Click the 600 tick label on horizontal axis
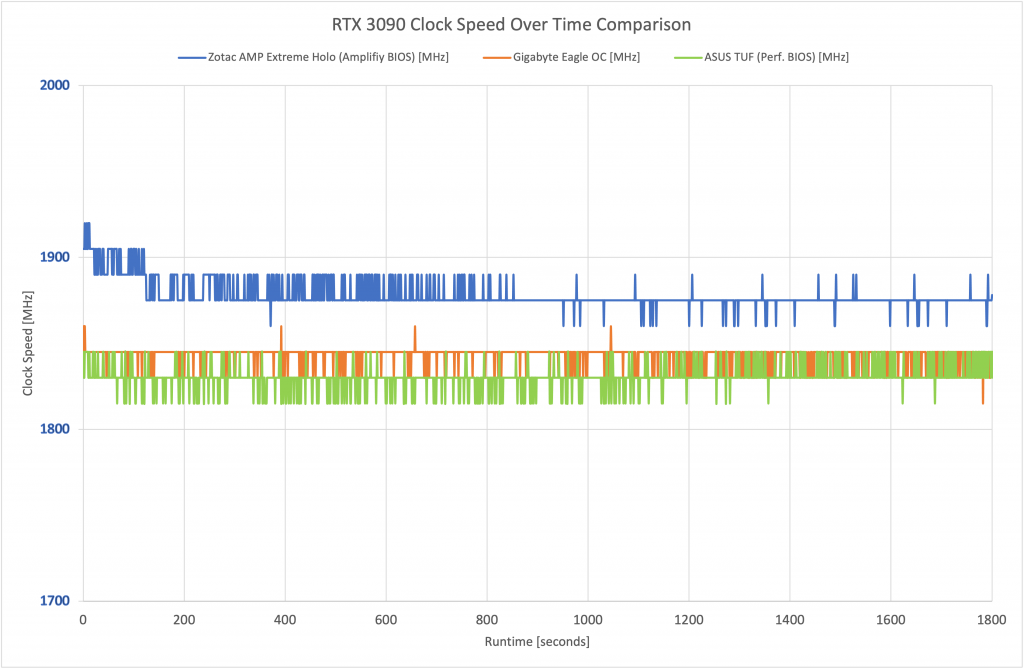This screenshot has height=669, width=1024. tap(386, 620)
